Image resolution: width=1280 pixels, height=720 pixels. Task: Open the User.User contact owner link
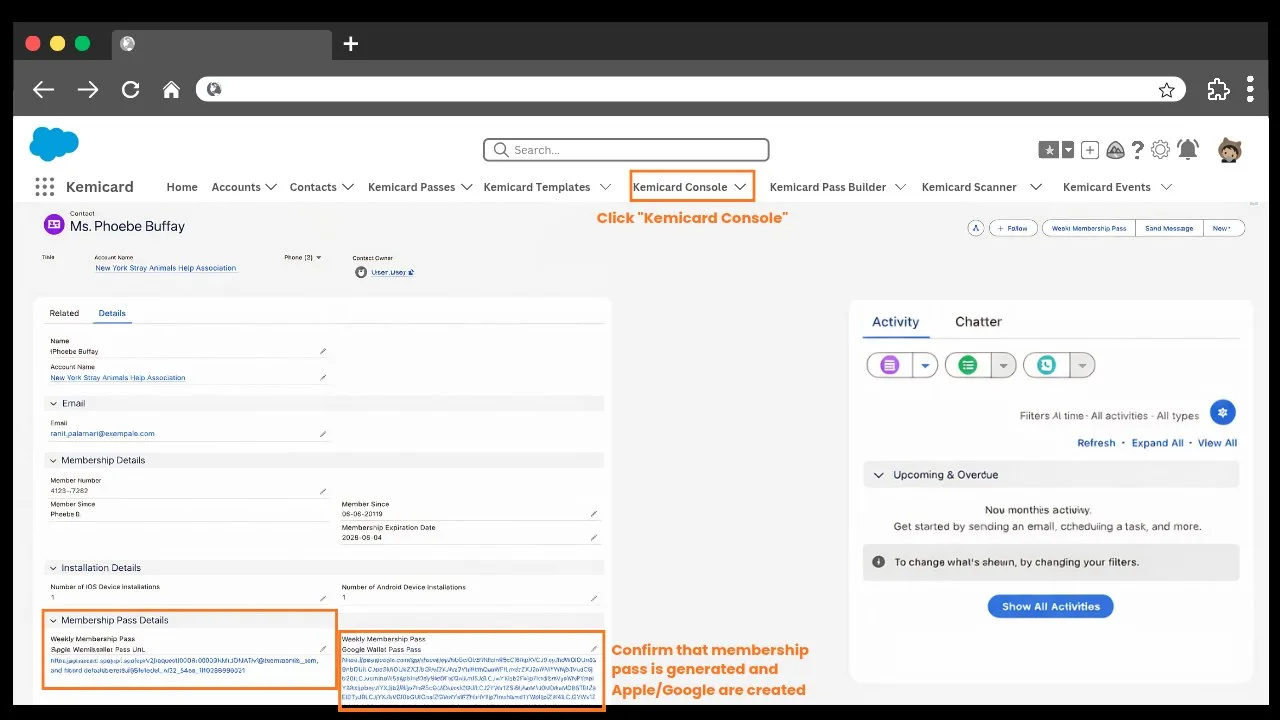click(x=389, y=272)
